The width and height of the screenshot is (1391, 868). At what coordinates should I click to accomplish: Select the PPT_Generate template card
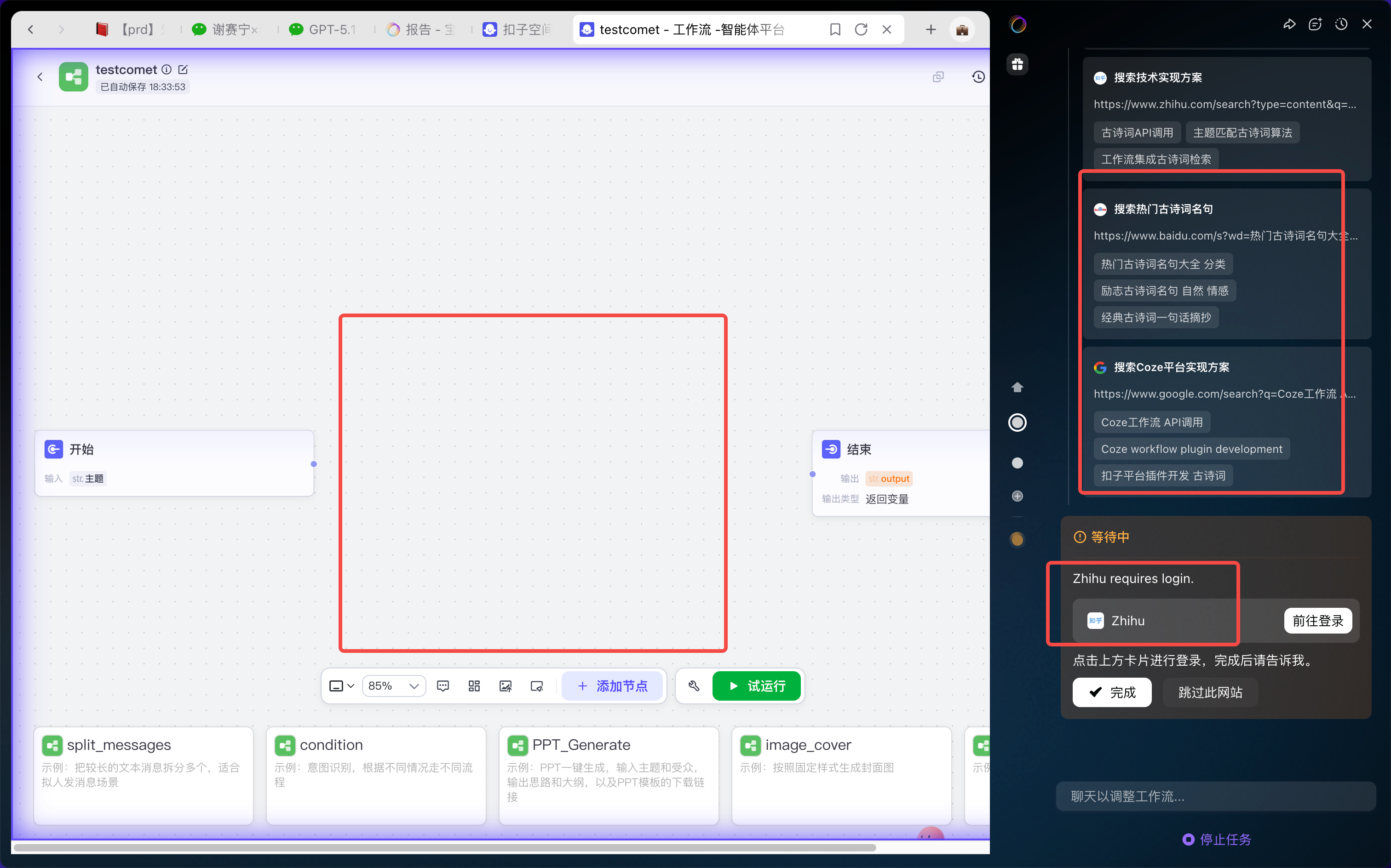(609, 775)
